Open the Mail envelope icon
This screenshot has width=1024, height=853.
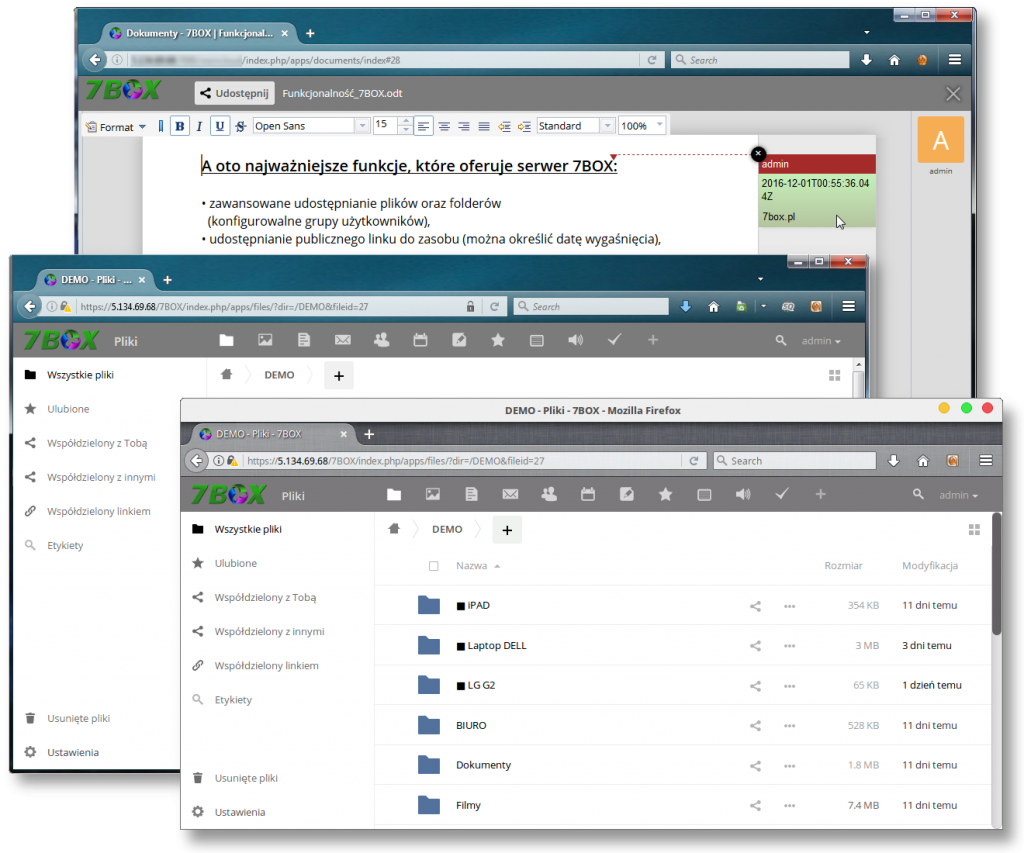pos(510,494)
